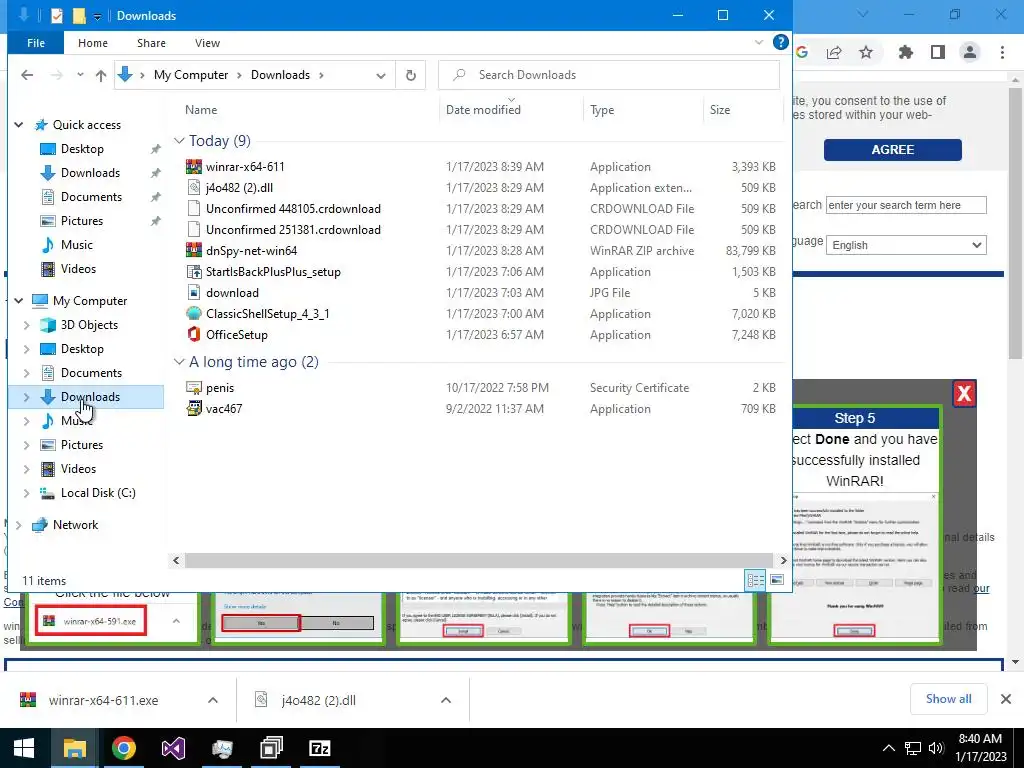This screenshot has width=1024, height=768.
Task: Sort by the Name column header
Action: click(200, 110)
